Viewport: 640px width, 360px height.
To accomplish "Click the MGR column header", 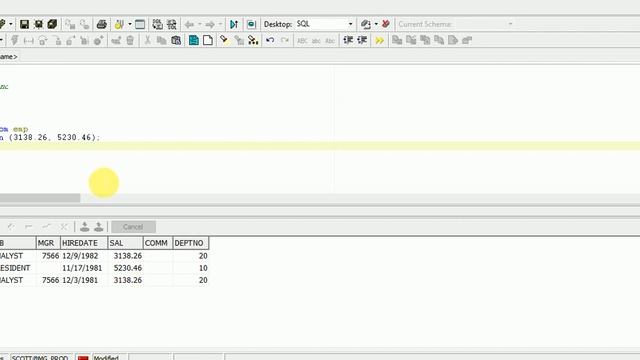I will click(48, 243).
